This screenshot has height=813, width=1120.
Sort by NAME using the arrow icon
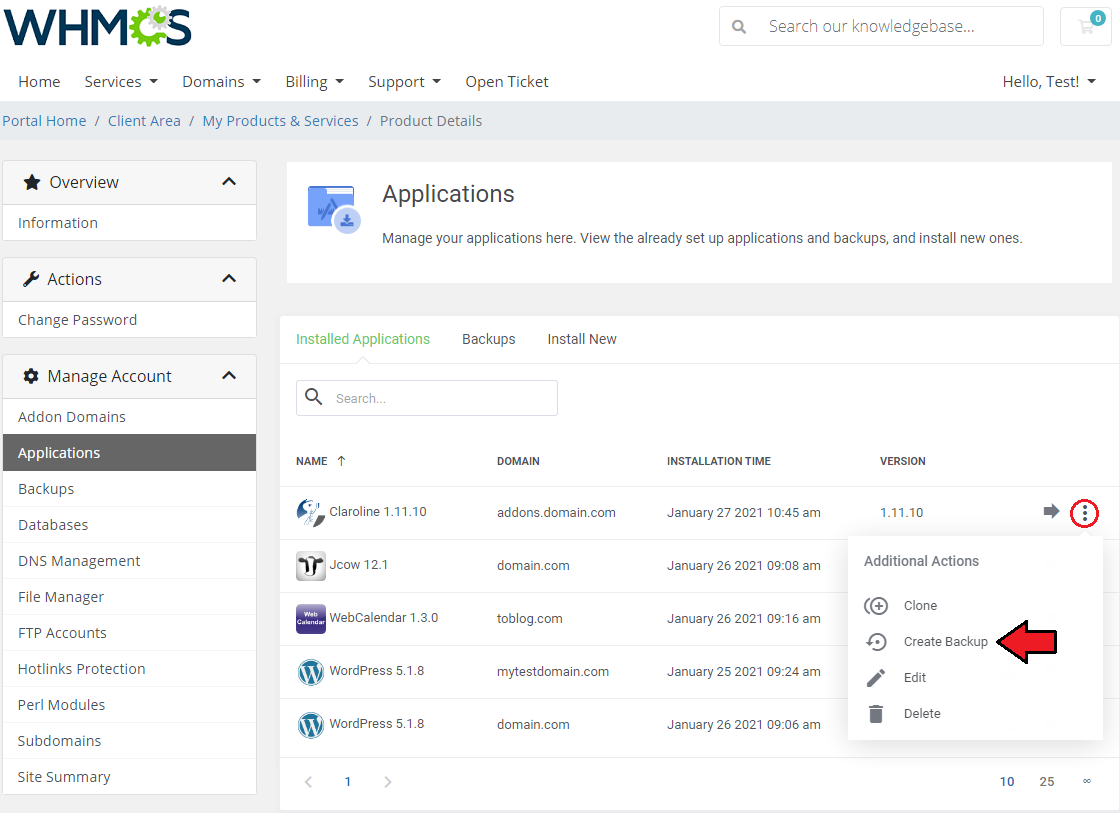click(x=341, y=462)
